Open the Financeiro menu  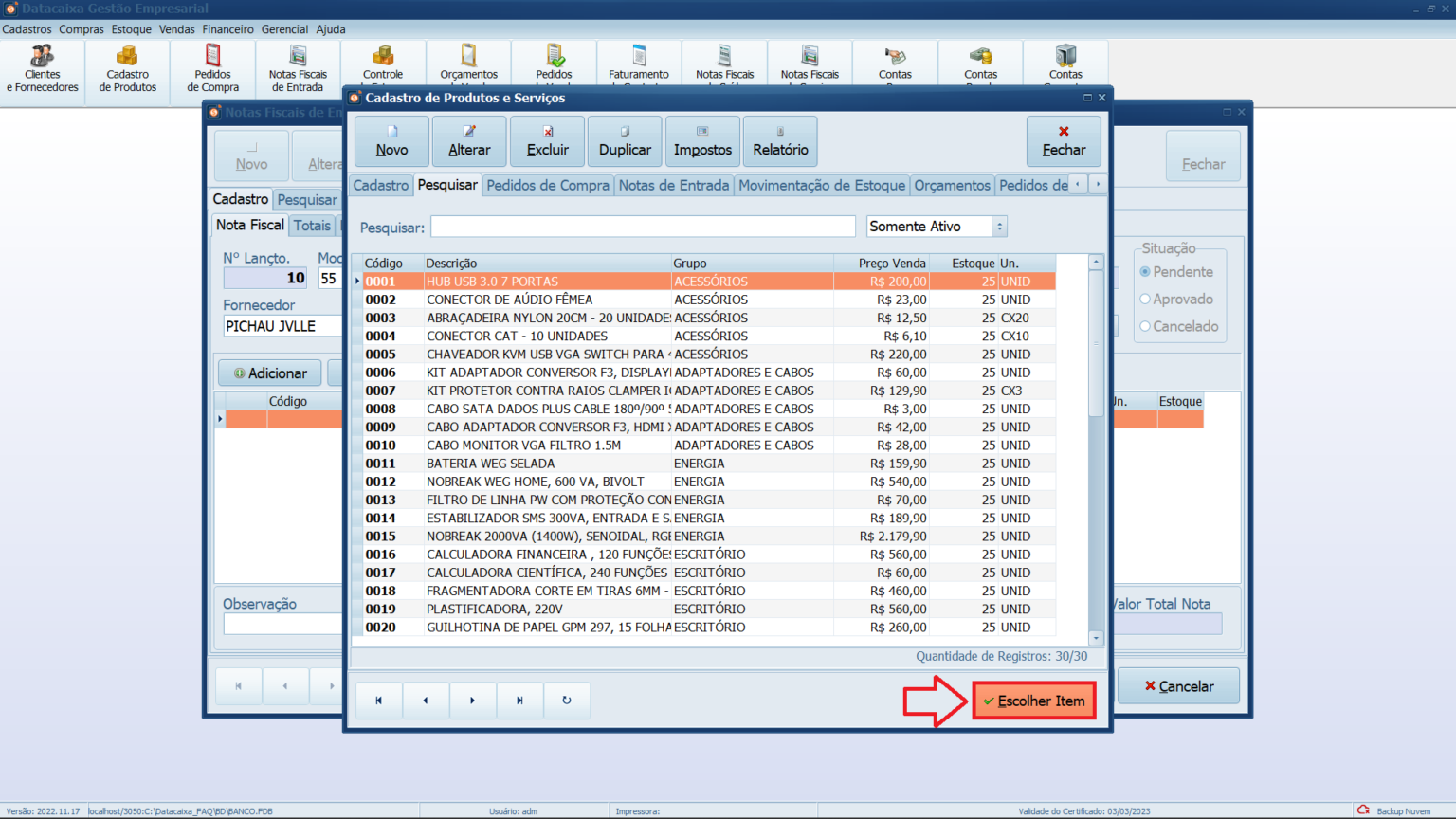tap(227, 29)
